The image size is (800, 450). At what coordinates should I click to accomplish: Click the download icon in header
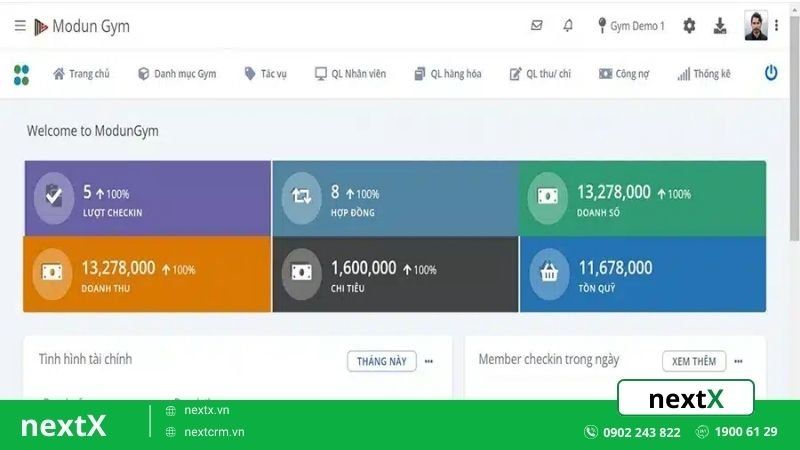[x=720, y=26]
